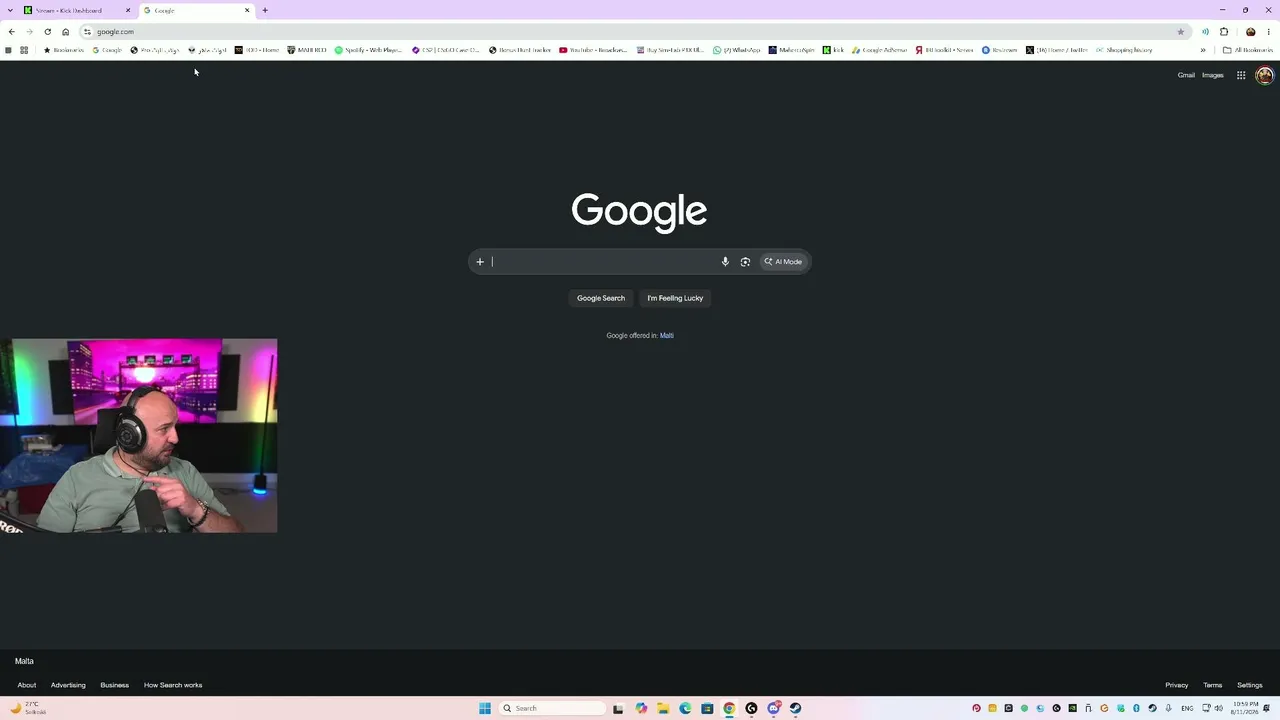Open the taskbar clock and date
This screenshot has height=720, width=1280.
(1245, 708)
